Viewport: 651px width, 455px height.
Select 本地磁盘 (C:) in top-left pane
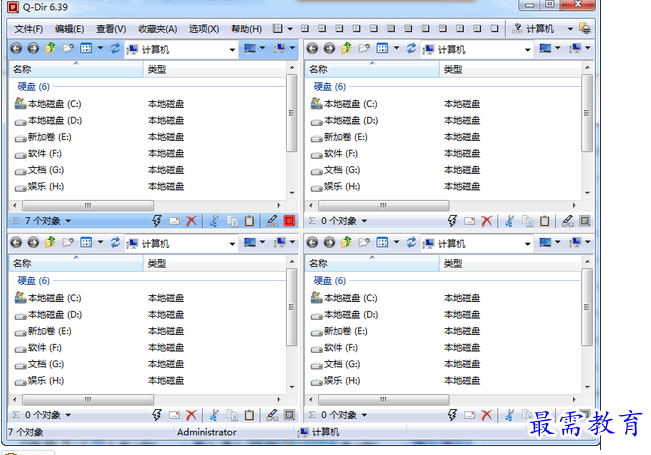pyautogui.click(x=48, y=104)
